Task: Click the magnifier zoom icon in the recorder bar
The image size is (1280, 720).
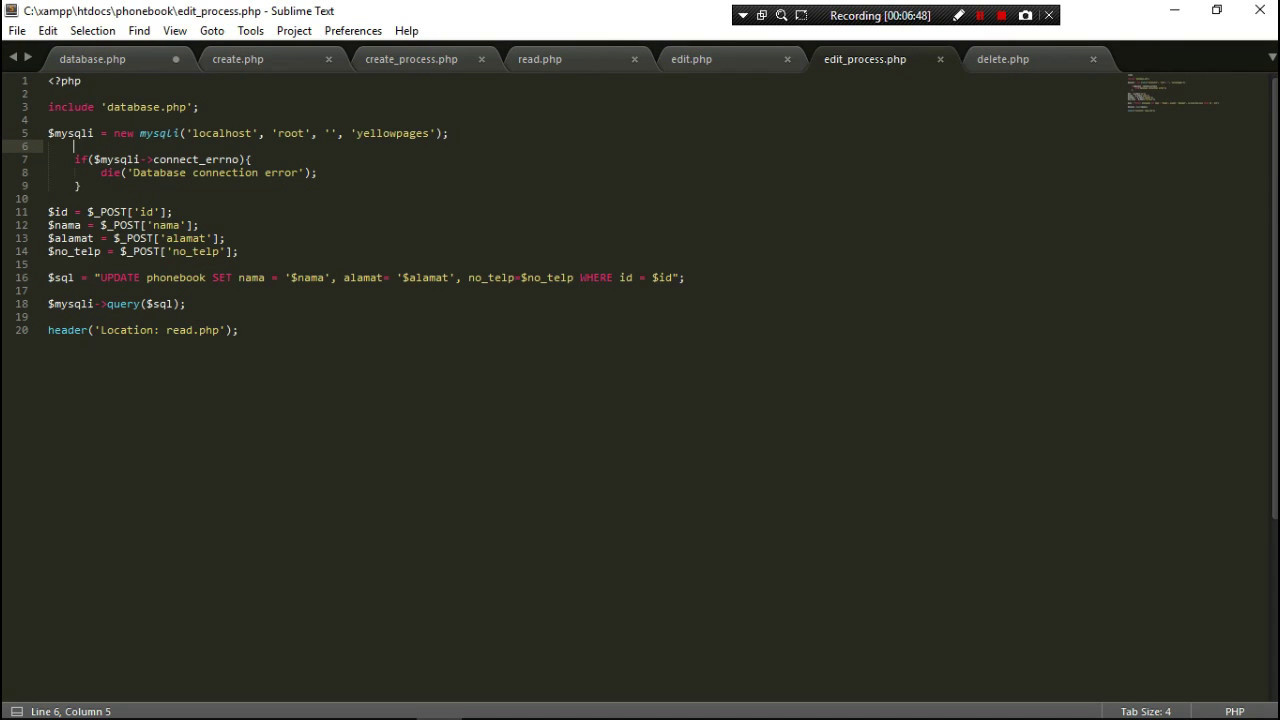Action: tap(781, 16)
